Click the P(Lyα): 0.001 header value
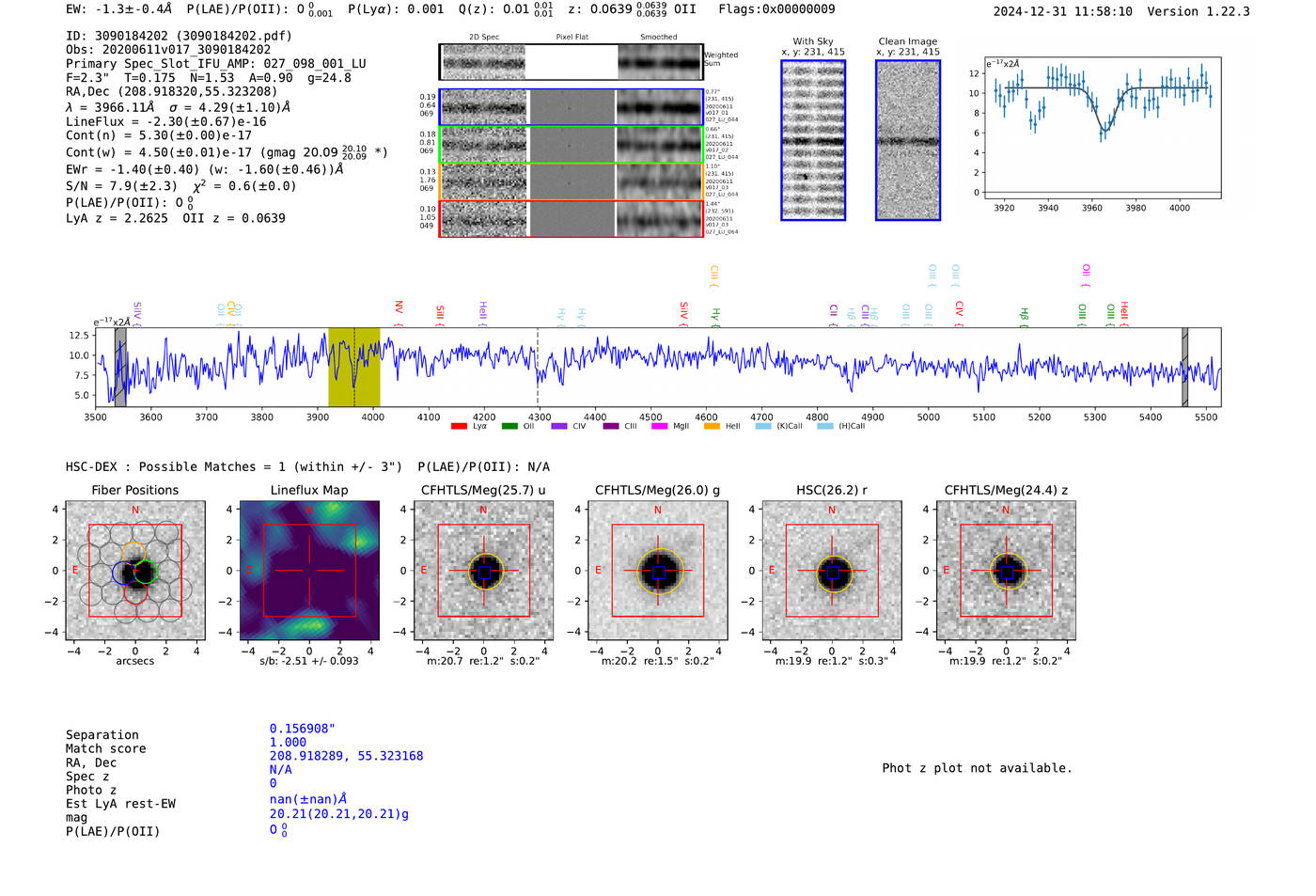1316x896 pixels. [396, 9]
